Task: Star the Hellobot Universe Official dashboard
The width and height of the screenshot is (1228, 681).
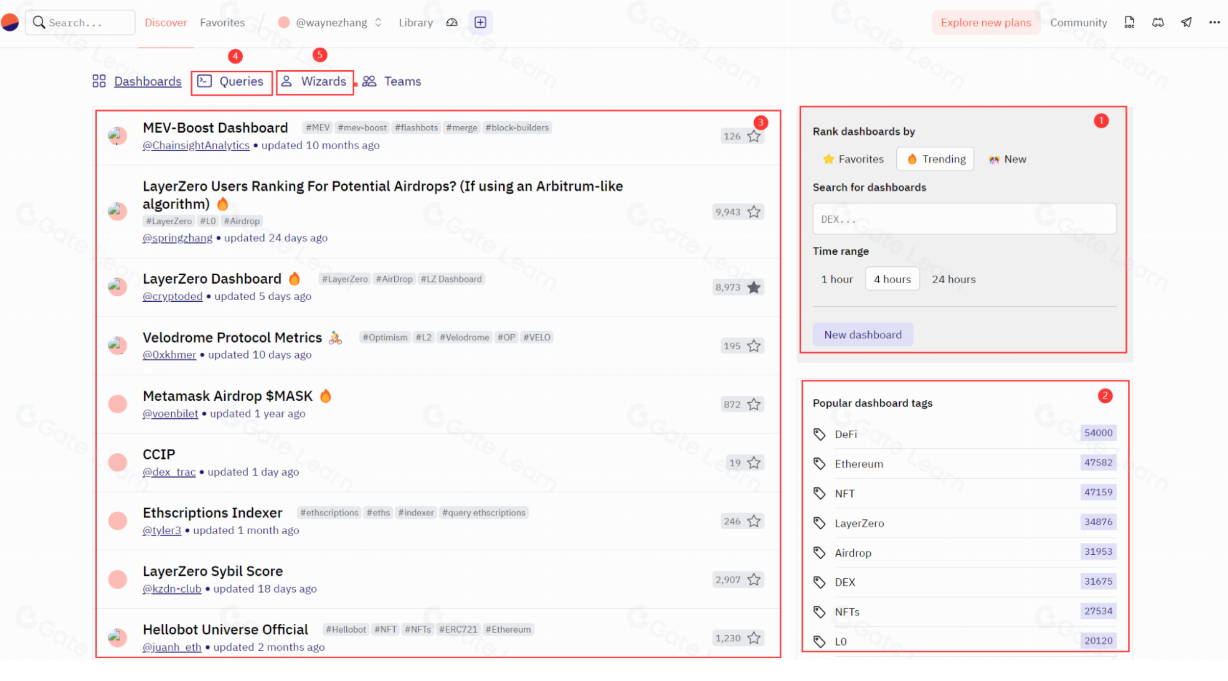Action: (x=754, y=638)
